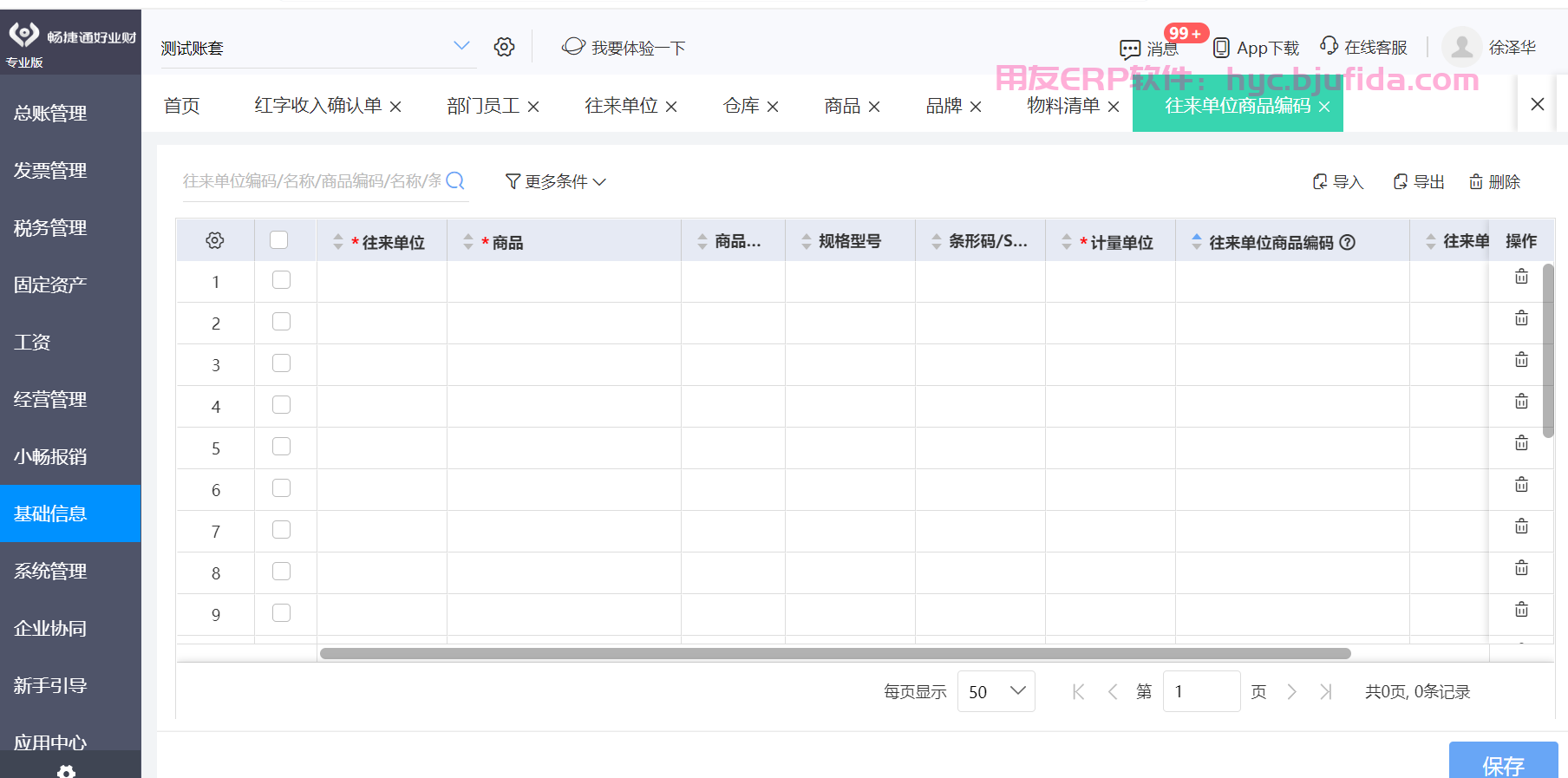Click help icon beside 往来单位商品编码
This screenshot has height=778, width=1568.
(1347, 242)
